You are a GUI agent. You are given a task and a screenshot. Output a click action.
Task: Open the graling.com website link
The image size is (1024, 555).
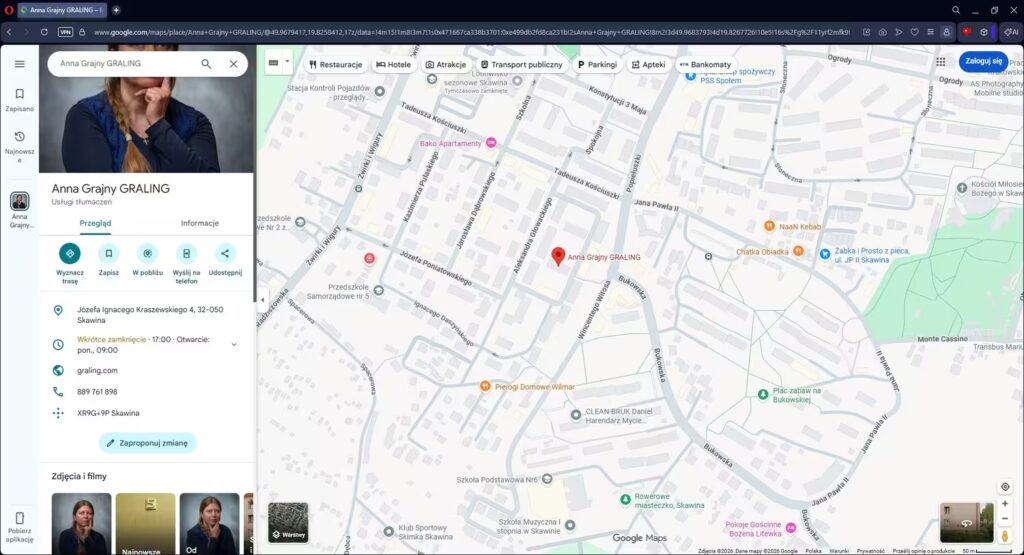pyautogui.click(x=97, y=371)
